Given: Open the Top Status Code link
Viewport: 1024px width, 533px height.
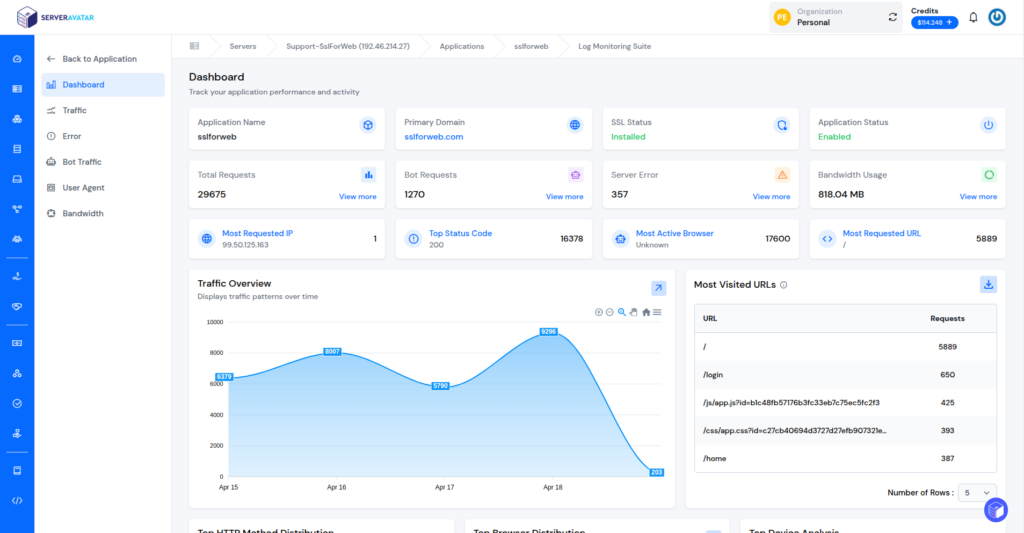Looking at the screenshot, I should coord(460,233).
